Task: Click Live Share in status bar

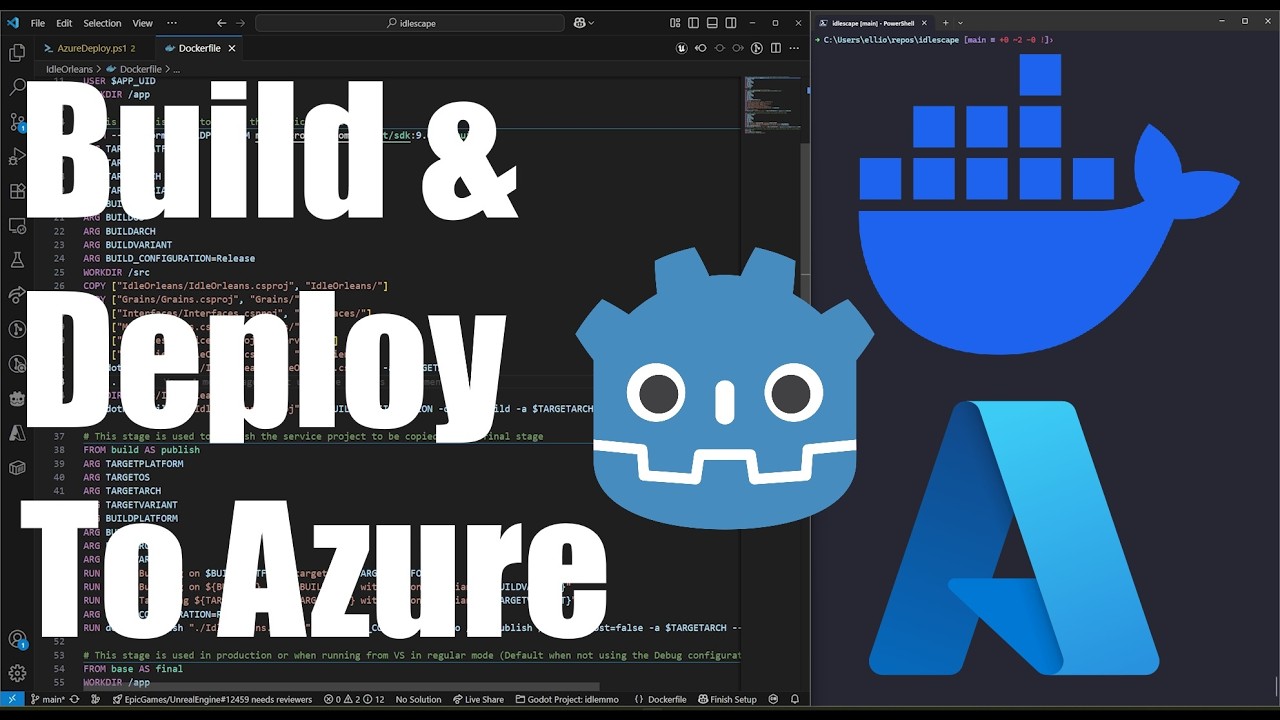Action: point(478,699)
